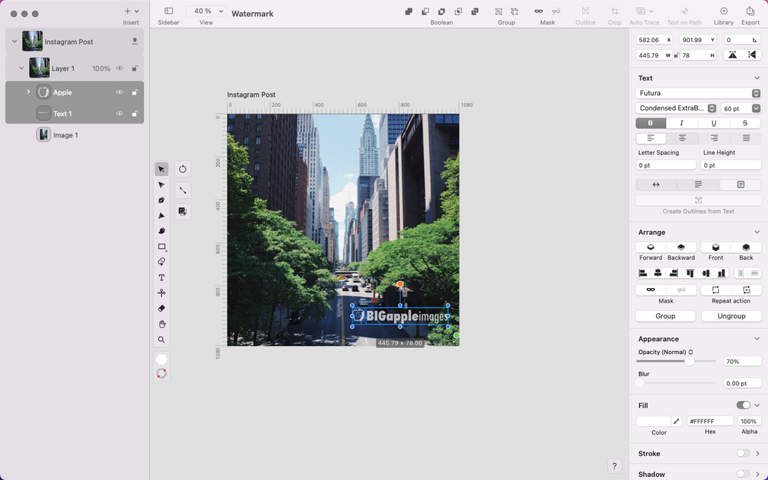This screenshot has width=768, height=480.
Task: Click the Eraser tool icon
Action: (x=161, y=308)
